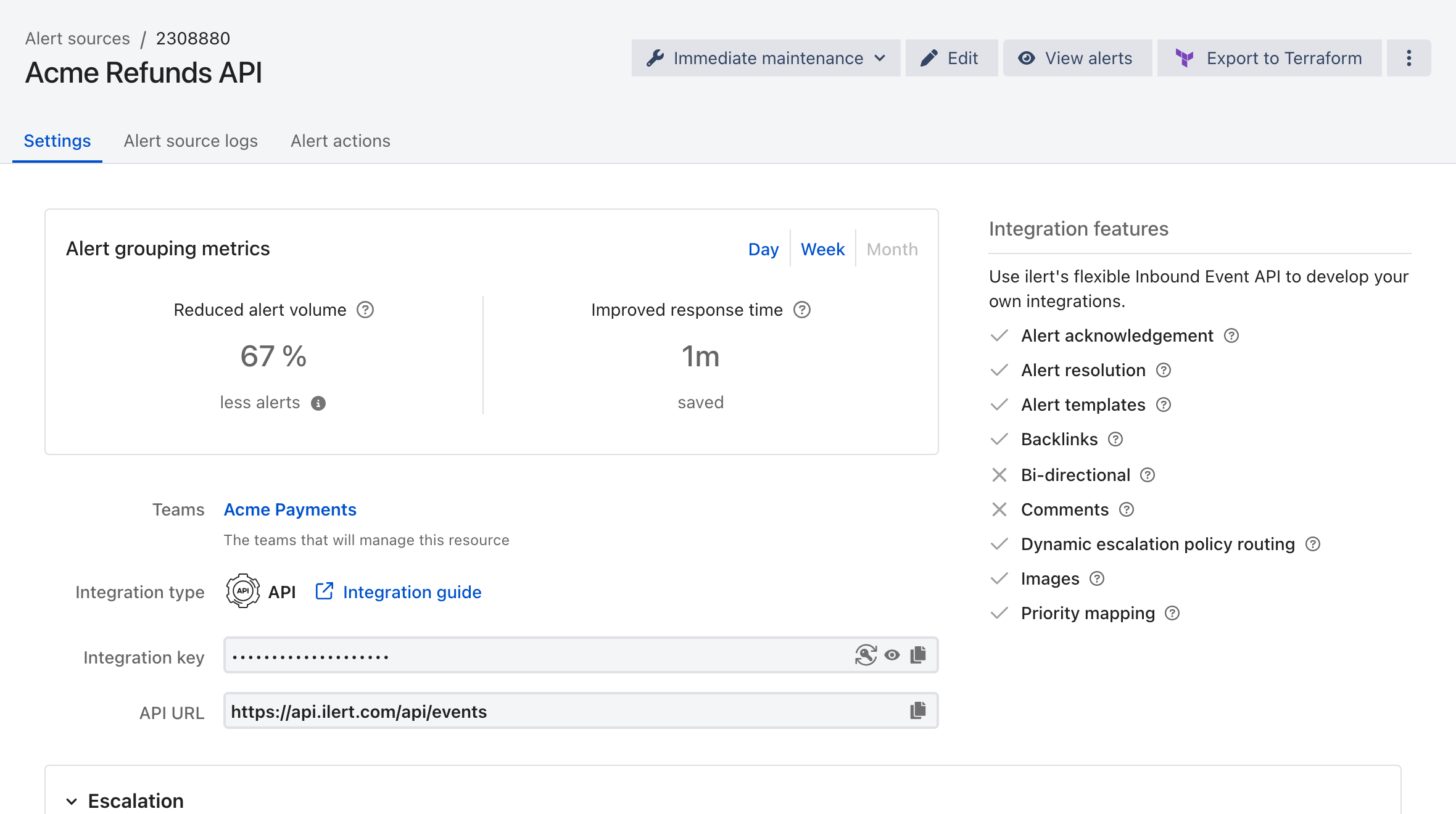Viewport: 1456px width, 814px height.
Task: Switch to the Alert actions tab
Action: [x=341, y=141]
